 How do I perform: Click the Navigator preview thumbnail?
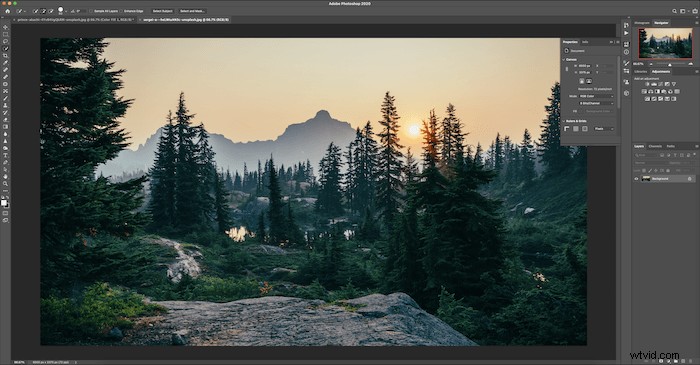click(665, 43)
